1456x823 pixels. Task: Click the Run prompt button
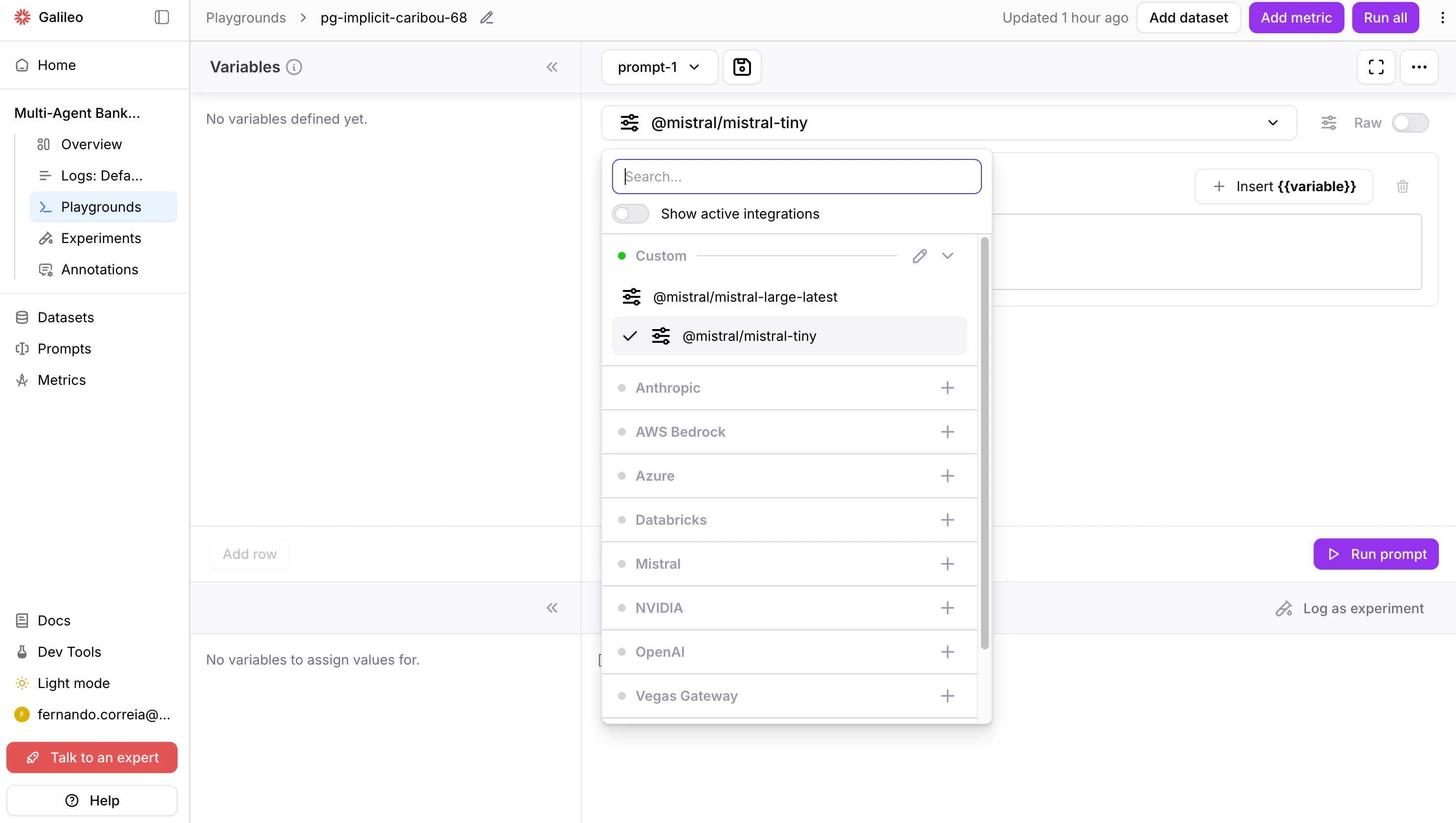[x=1375, y=554]
